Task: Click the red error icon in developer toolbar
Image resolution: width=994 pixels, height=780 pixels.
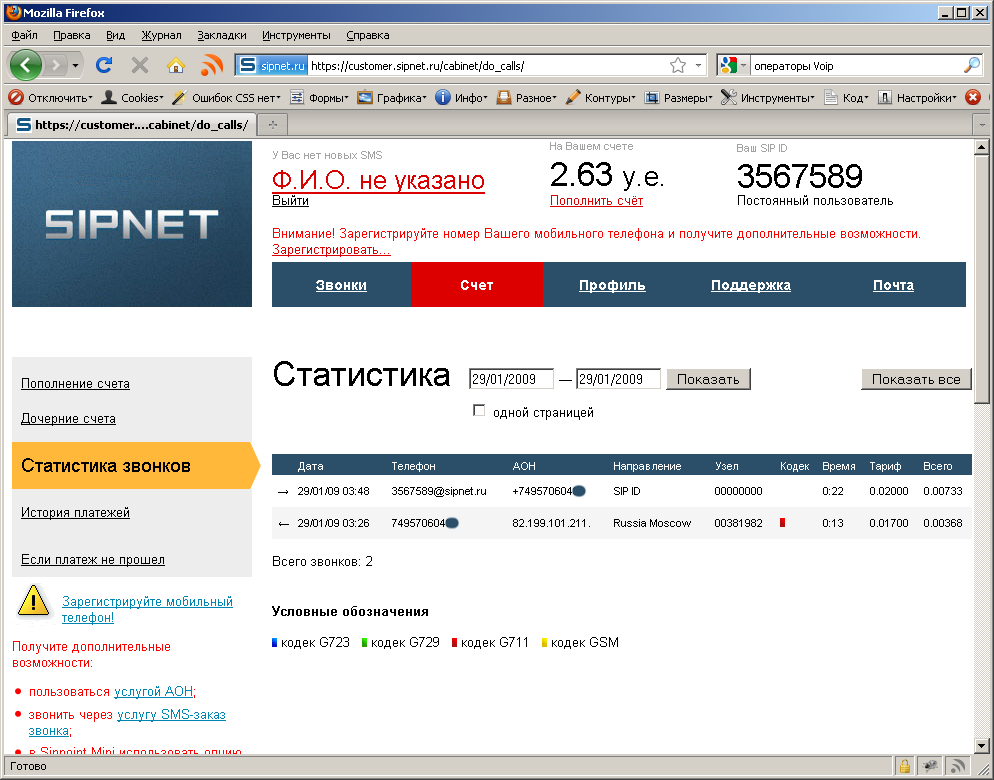Action: [x=972, y=97]
